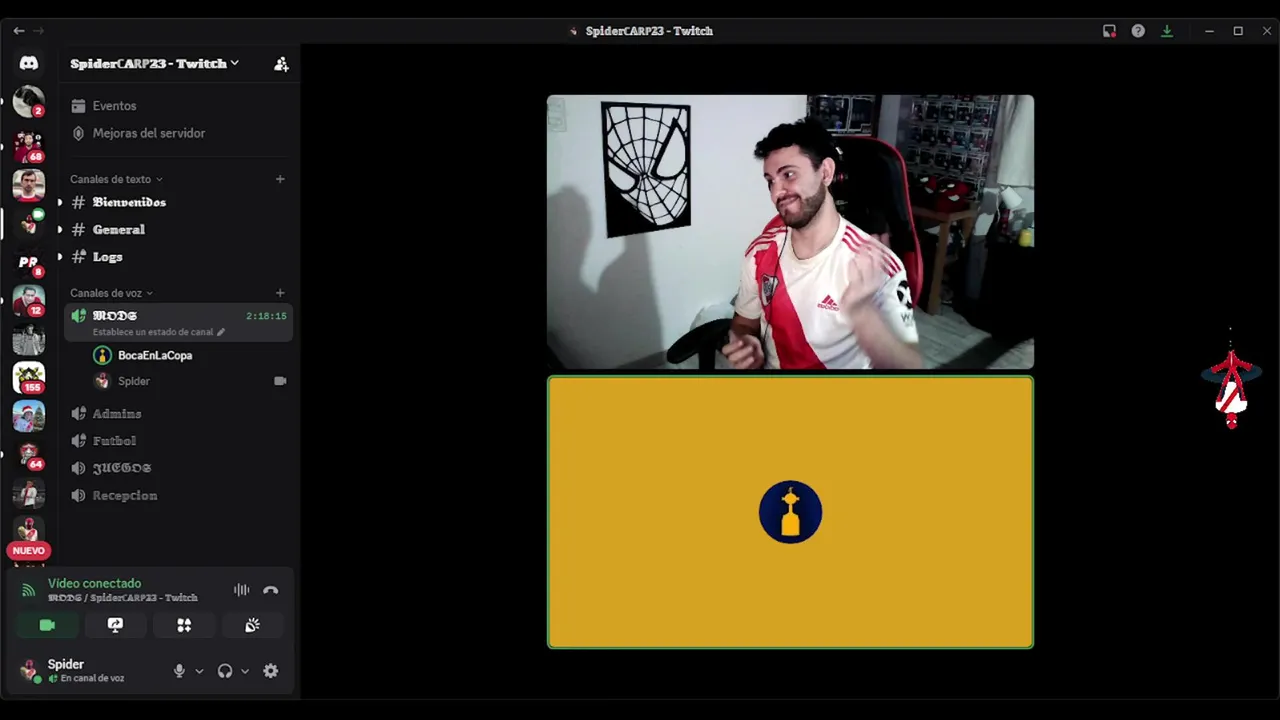The height and width of the screenshot is (720, 1280).
Task: Join the Admins voice channel
Action: click(178, 413)
